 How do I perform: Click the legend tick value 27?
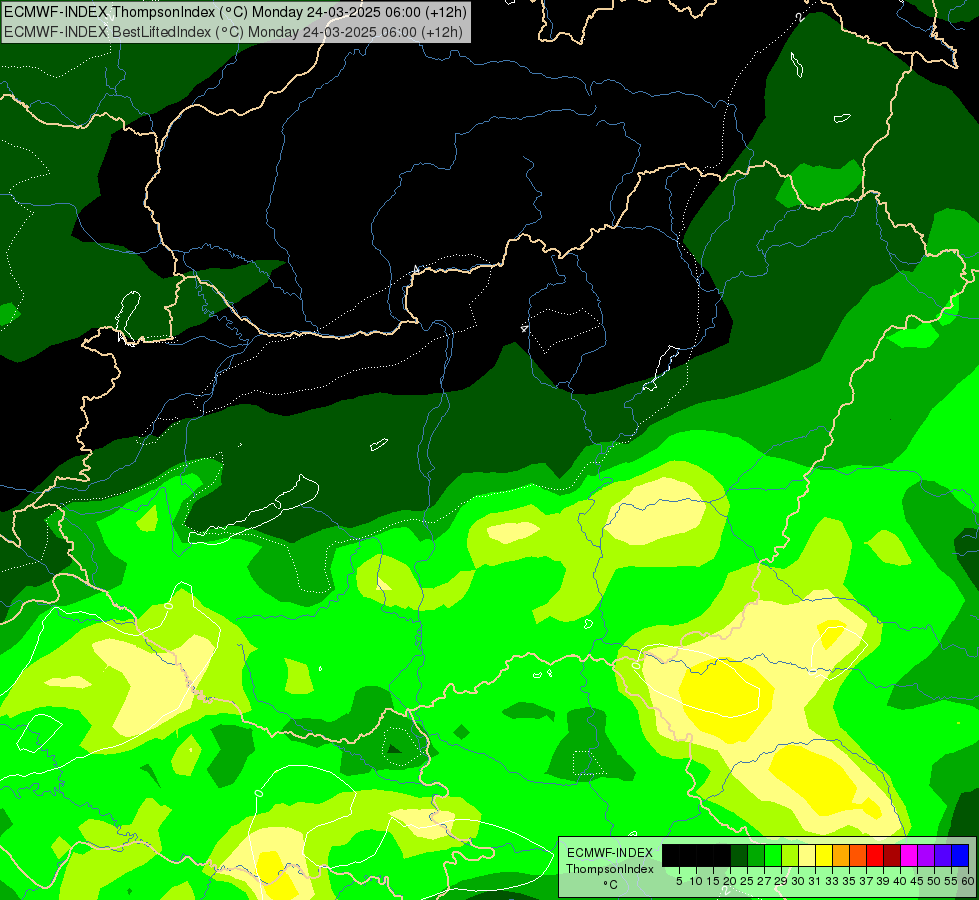764,881
